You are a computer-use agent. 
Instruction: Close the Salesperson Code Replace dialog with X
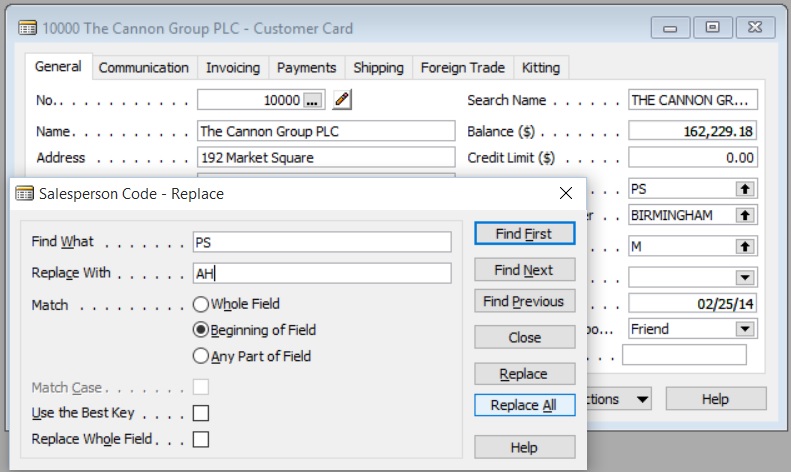point(566,193)
